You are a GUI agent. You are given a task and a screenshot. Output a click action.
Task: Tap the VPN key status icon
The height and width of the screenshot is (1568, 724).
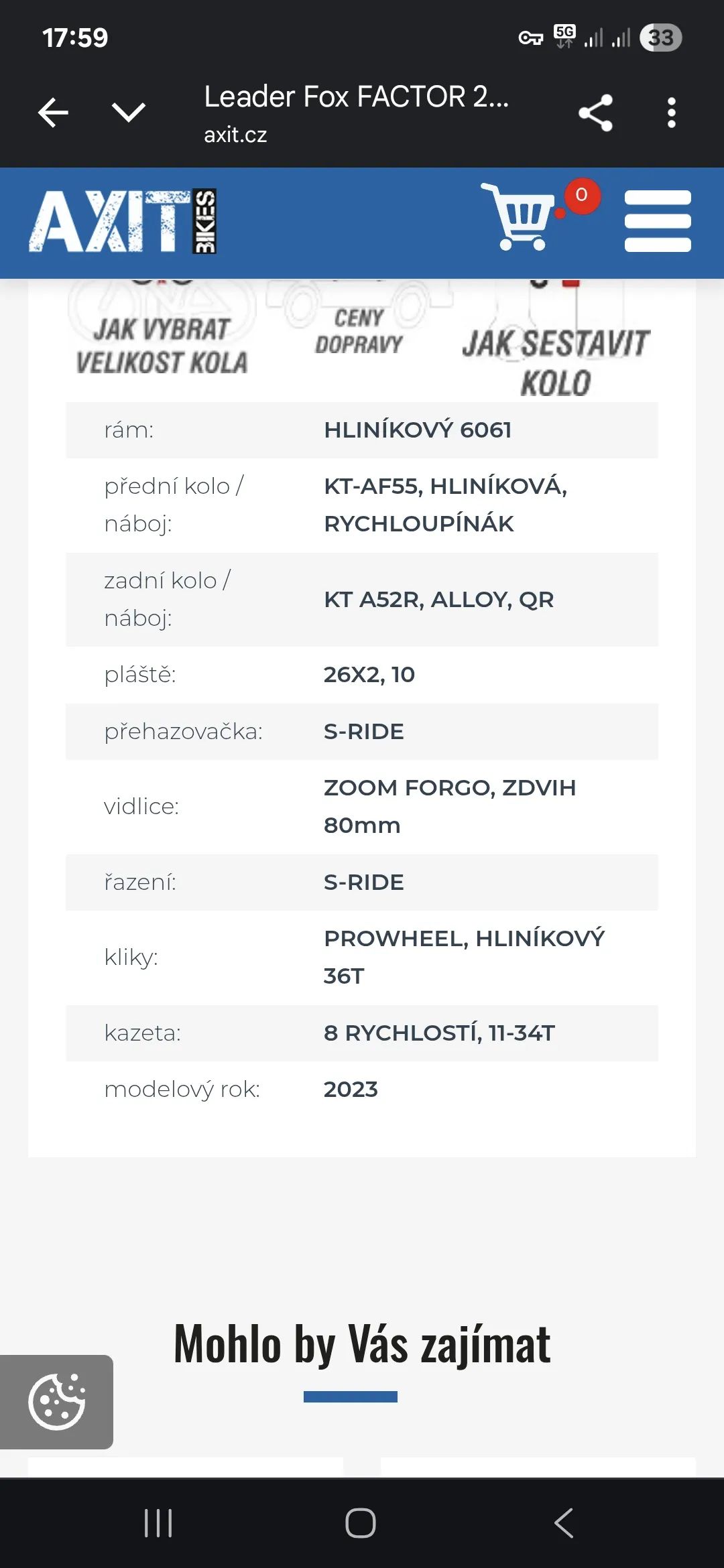coord(530,38)
